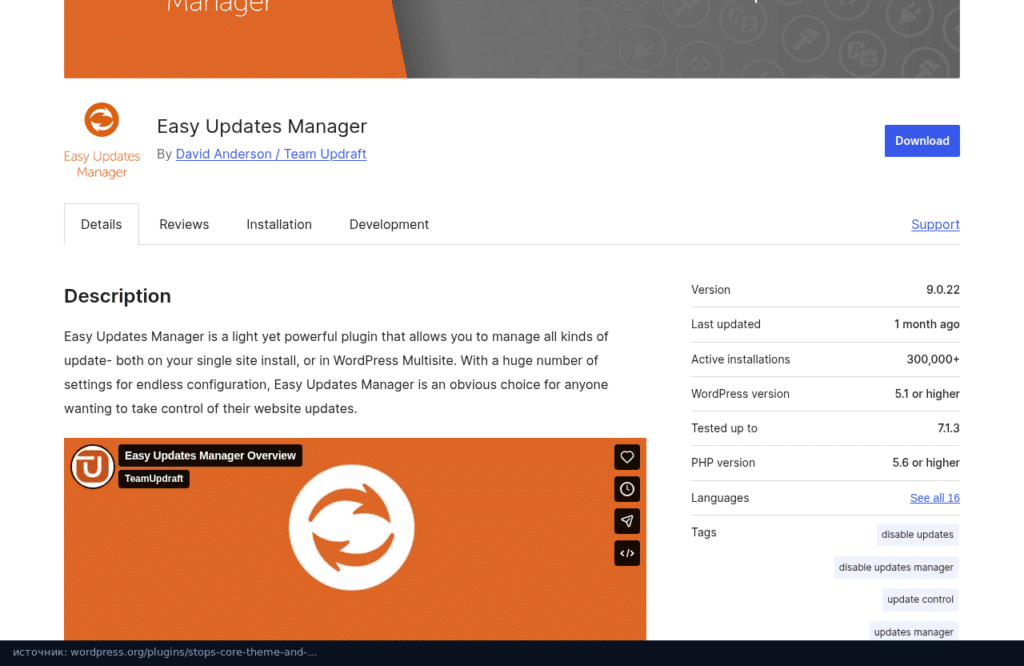Screen dimensions: 1024x666
Task: Click the '1 month ago' last updated value
Action: [x=927, y=325]
